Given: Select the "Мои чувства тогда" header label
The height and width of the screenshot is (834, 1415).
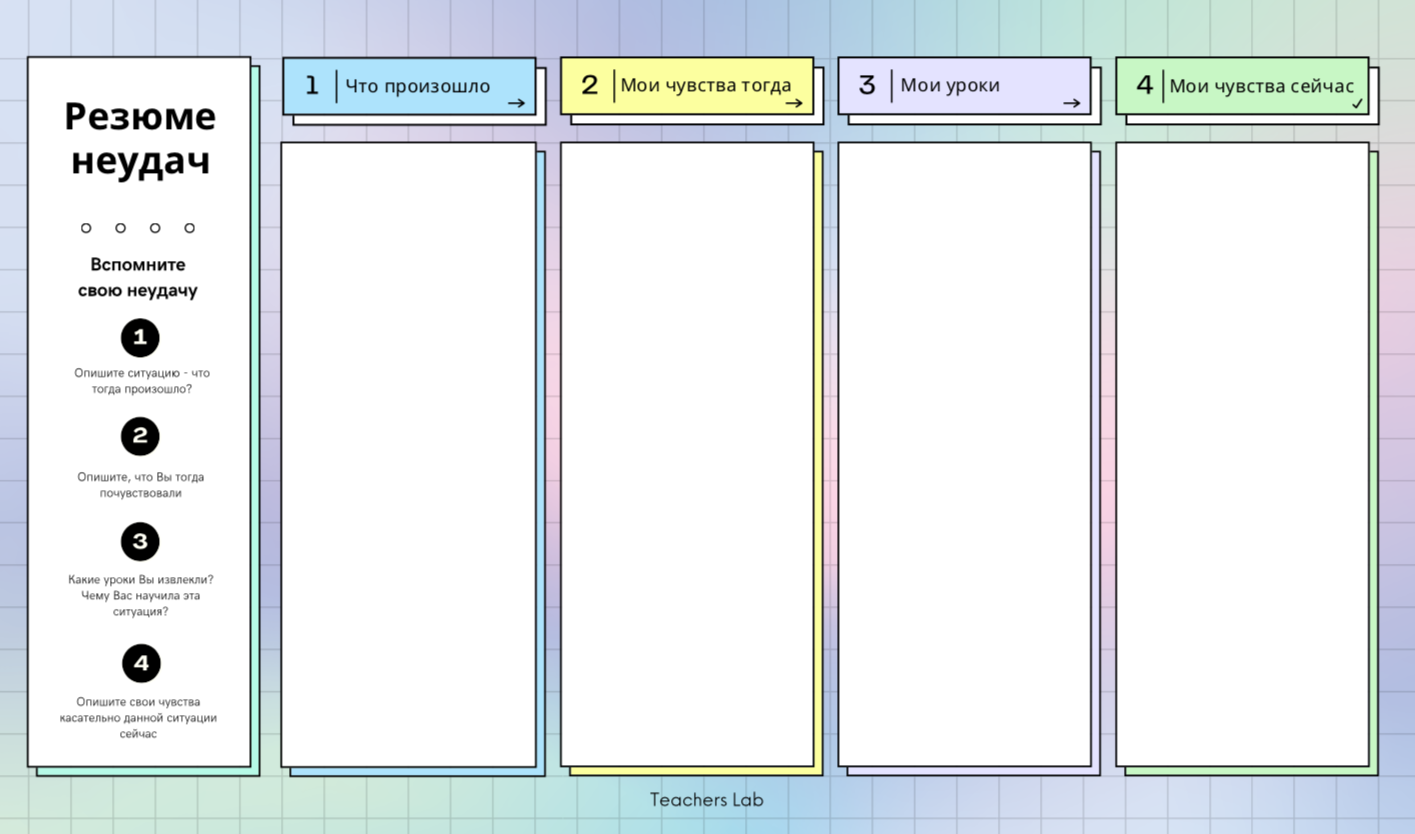Looking at the screenshot, I should coord(705,86).
